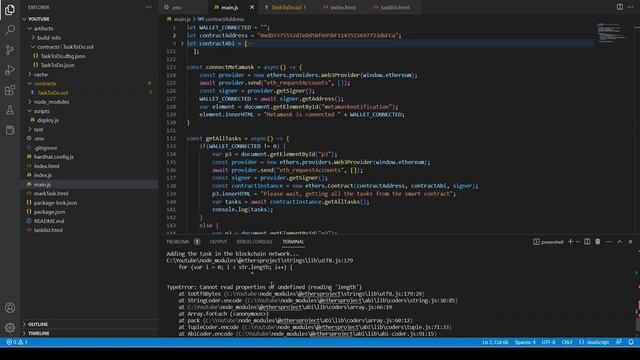640x360 pixels.
Task: Split the terminal panel
Action: point(587,242)
